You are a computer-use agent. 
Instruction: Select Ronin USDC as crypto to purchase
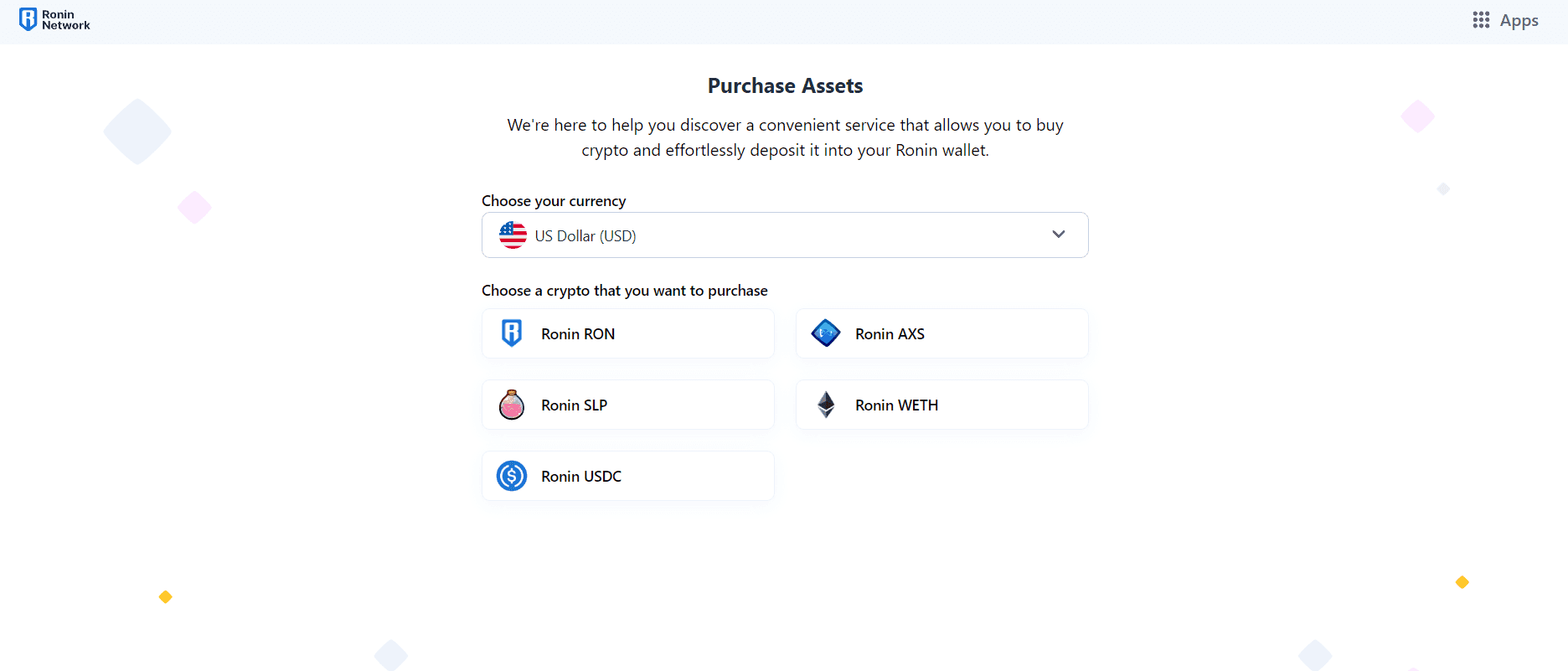point(627,475)
